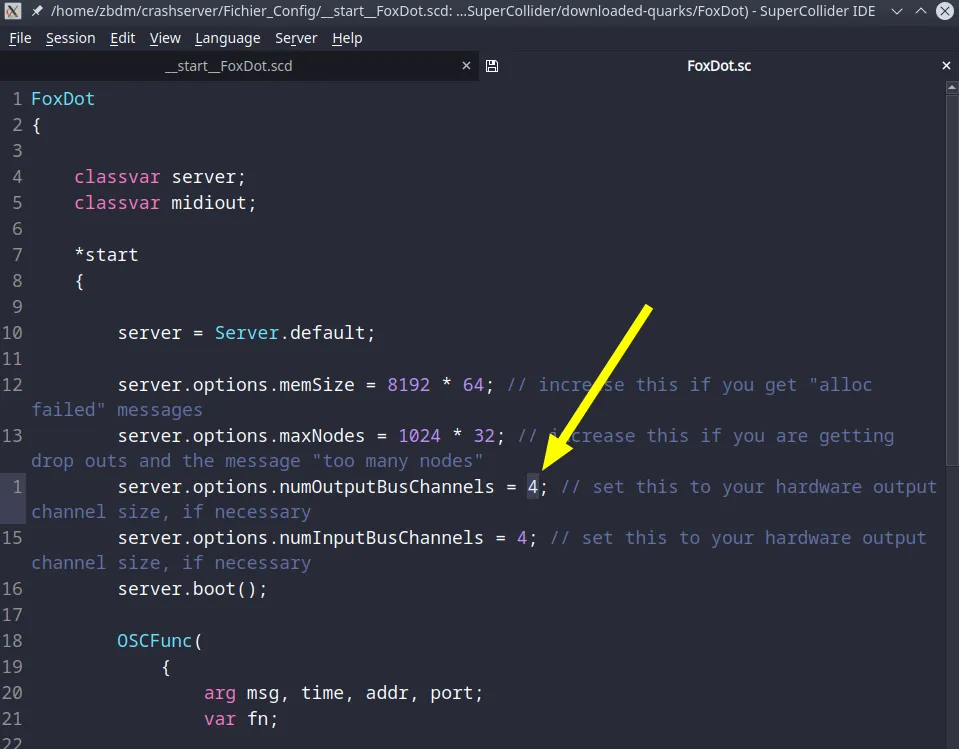Click the scrollbar up arrow
Image resolution: width=959 pixels, height=749 pixels.
[x=952, y=87]
